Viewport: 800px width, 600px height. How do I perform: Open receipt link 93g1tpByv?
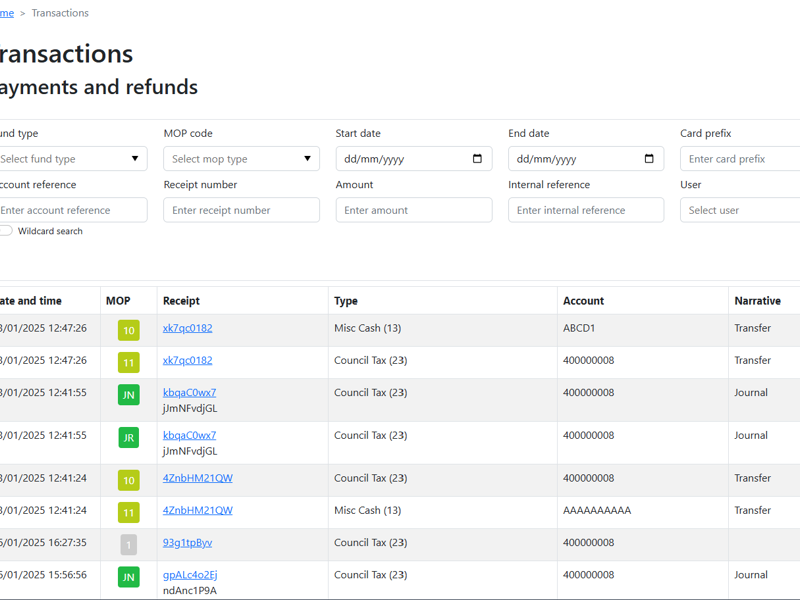coord(187,543)
